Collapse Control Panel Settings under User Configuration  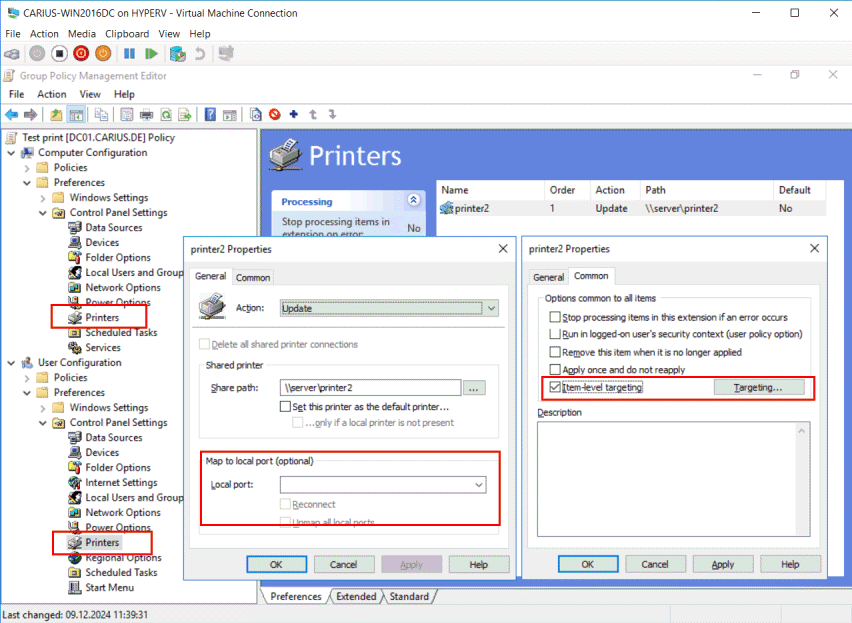43,423
